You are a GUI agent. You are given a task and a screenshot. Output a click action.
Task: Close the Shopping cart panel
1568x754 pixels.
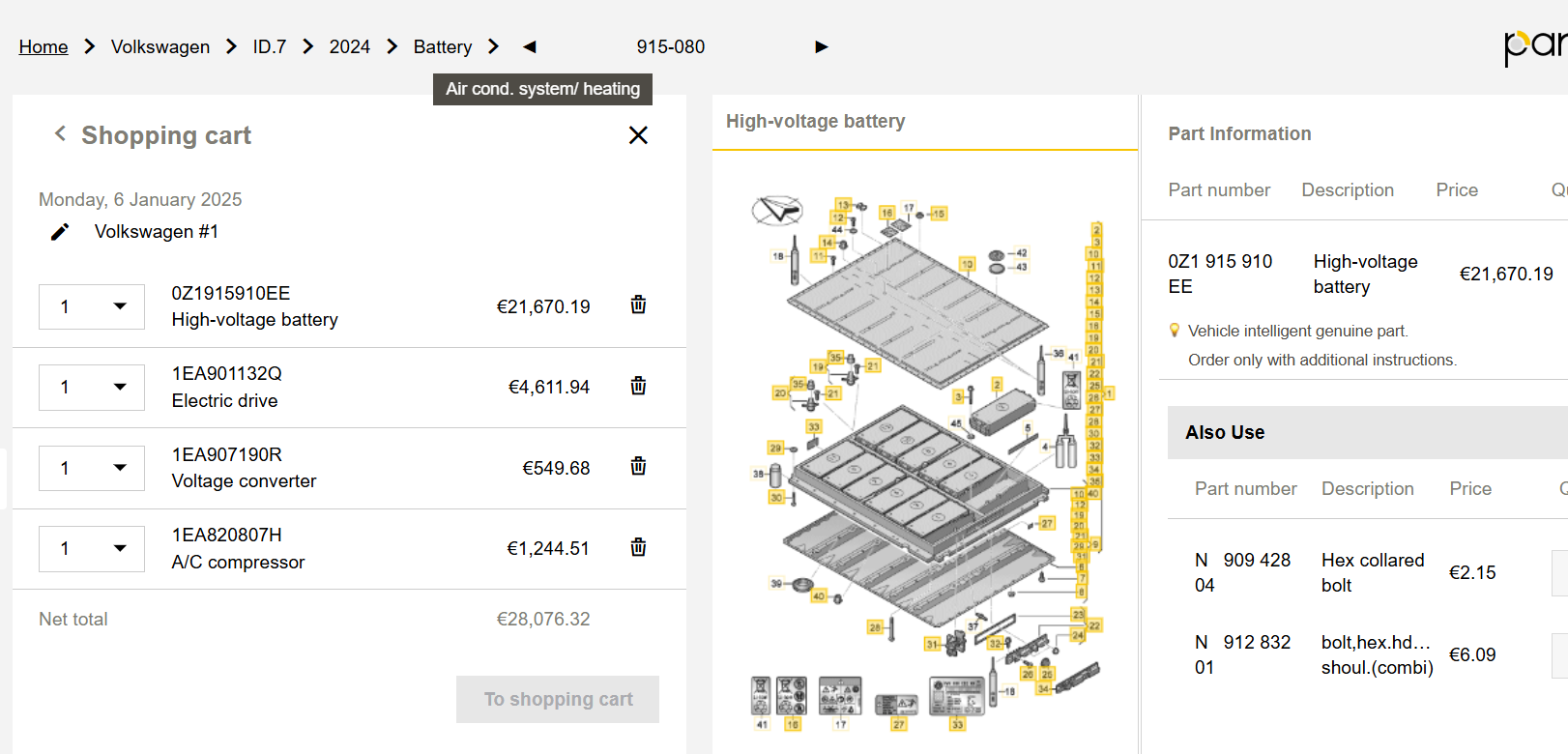coord(638,135)
